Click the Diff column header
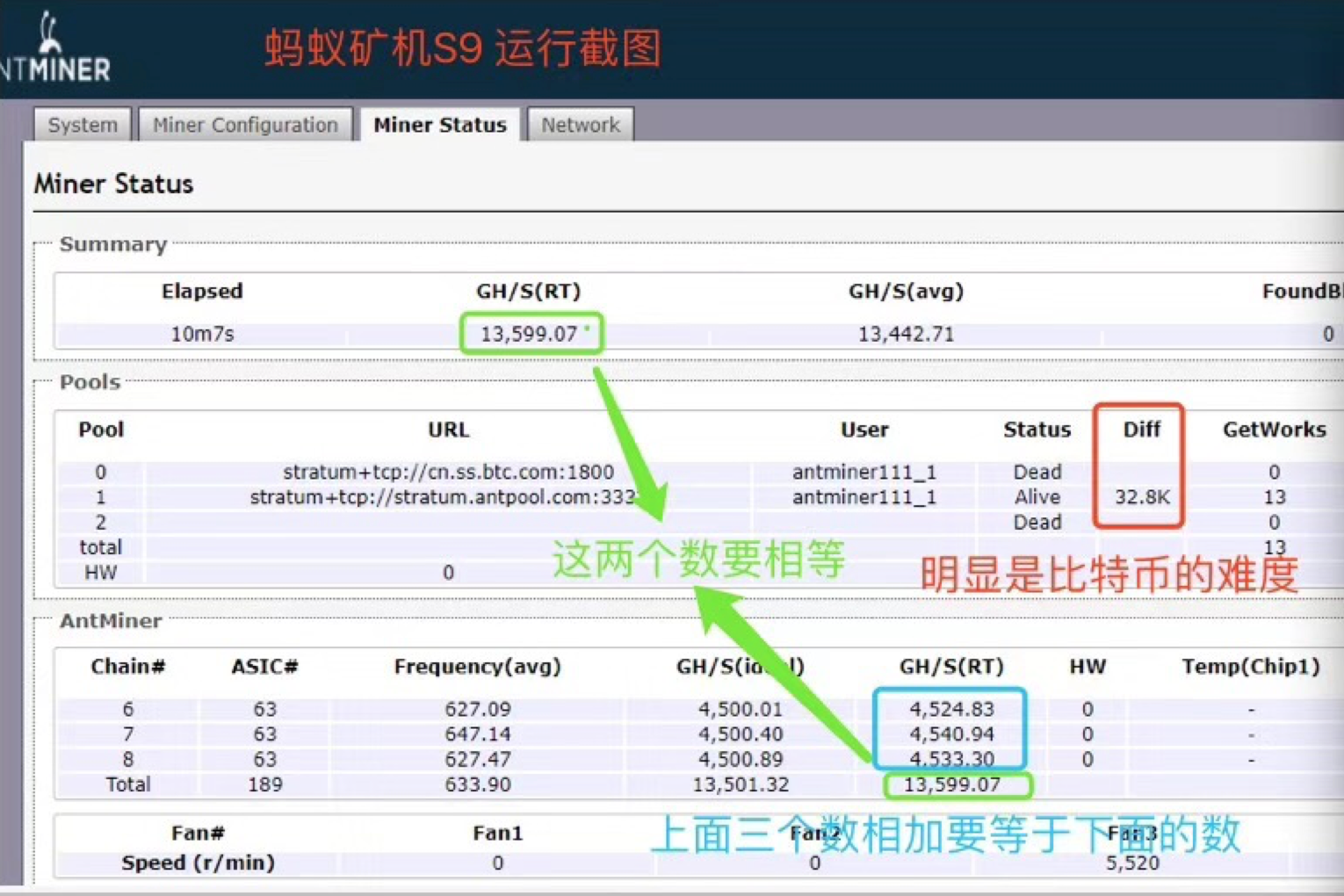This screenshot has width=1344, height=896. (x=1142, y=430)
